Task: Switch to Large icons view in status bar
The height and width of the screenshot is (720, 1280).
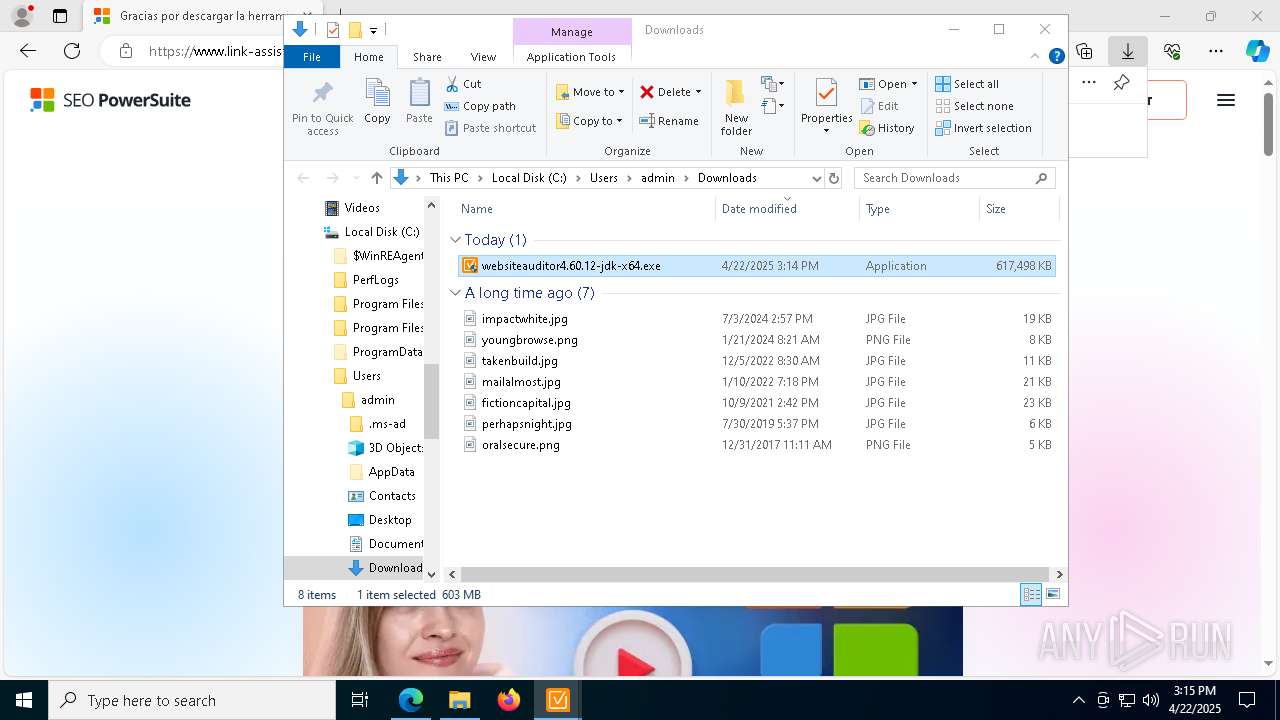Action: tap(1052, 595)
